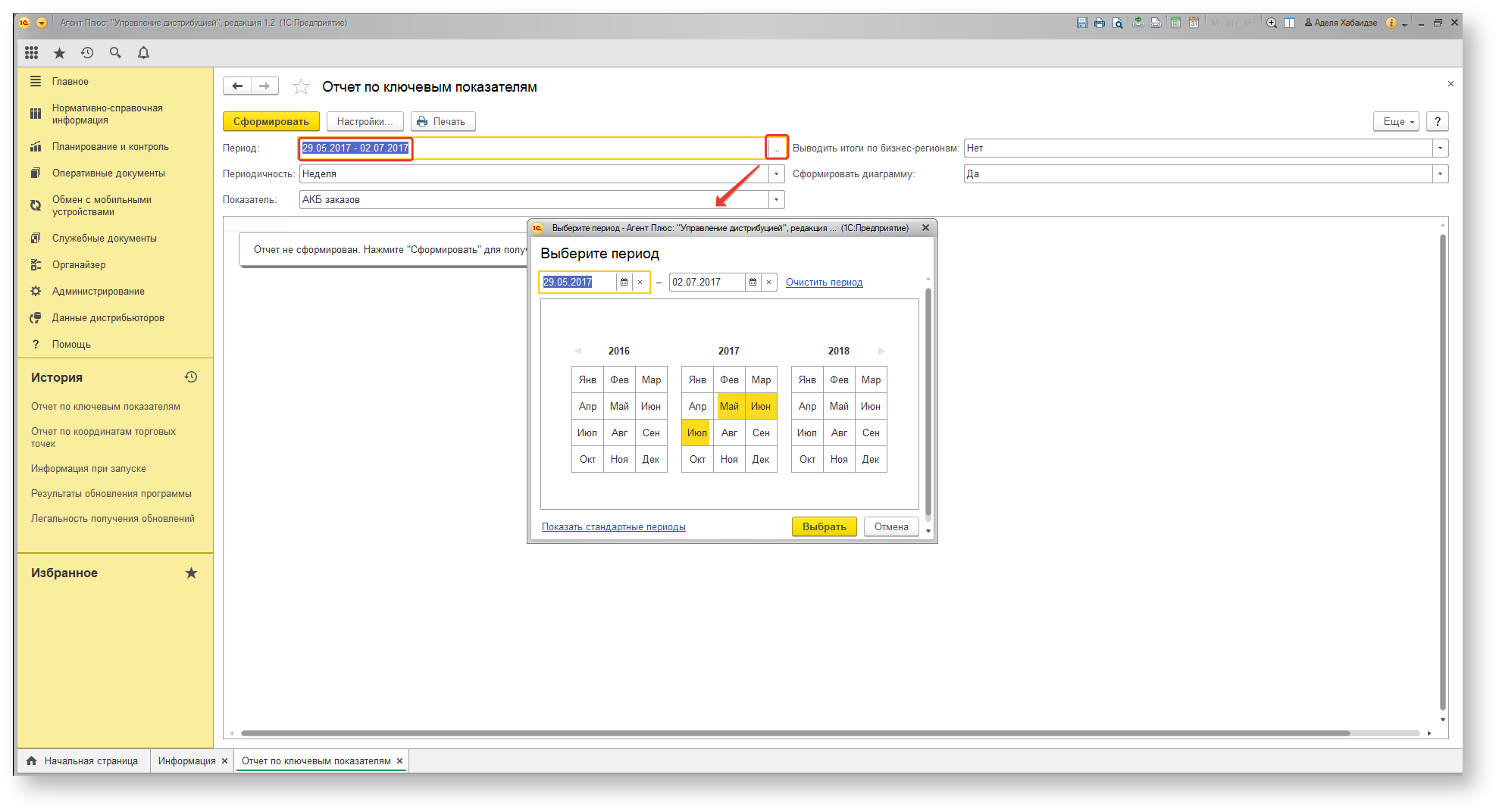Click the search magnifier in top toolbar
1499x812 pixels.
(x=115, y=52)
